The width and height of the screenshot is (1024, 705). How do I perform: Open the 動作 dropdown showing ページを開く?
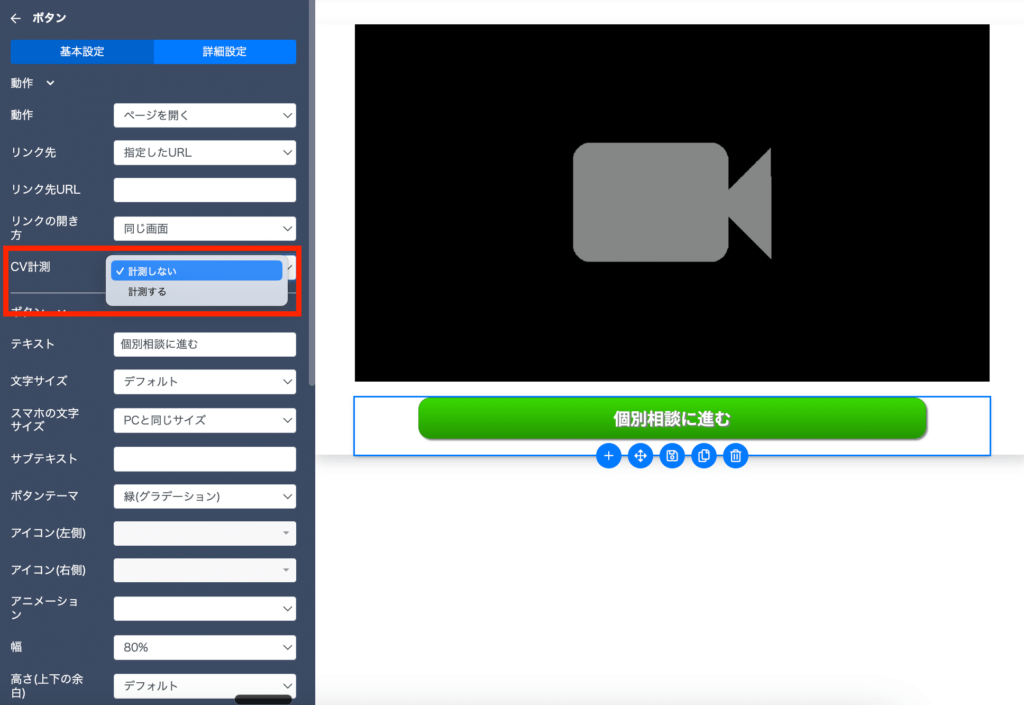click(204, 116)
